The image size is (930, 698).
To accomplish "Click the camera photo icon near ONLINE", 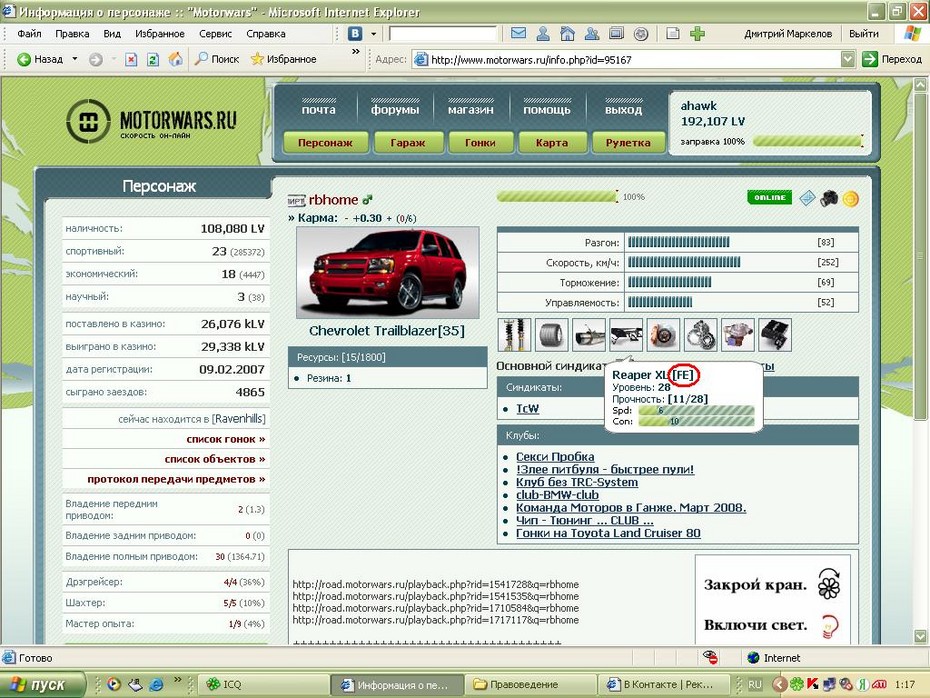I will [x=829, y=198].
